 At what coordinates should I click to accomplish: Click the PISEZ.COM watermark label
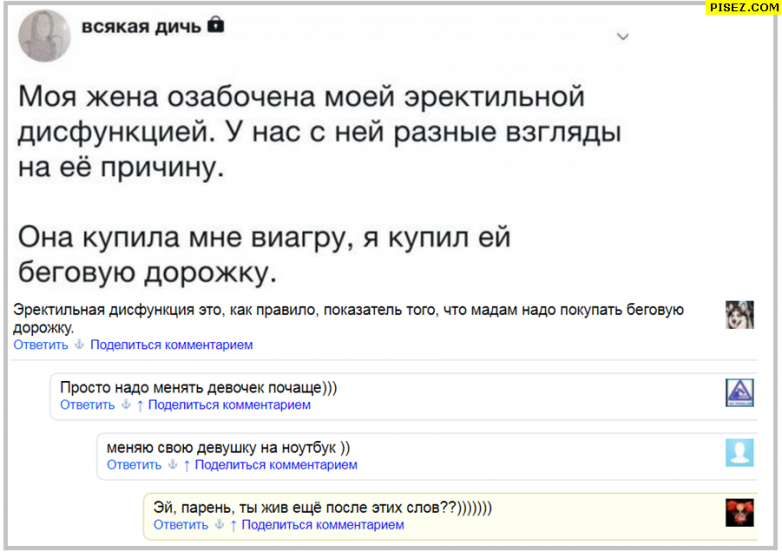744,8
